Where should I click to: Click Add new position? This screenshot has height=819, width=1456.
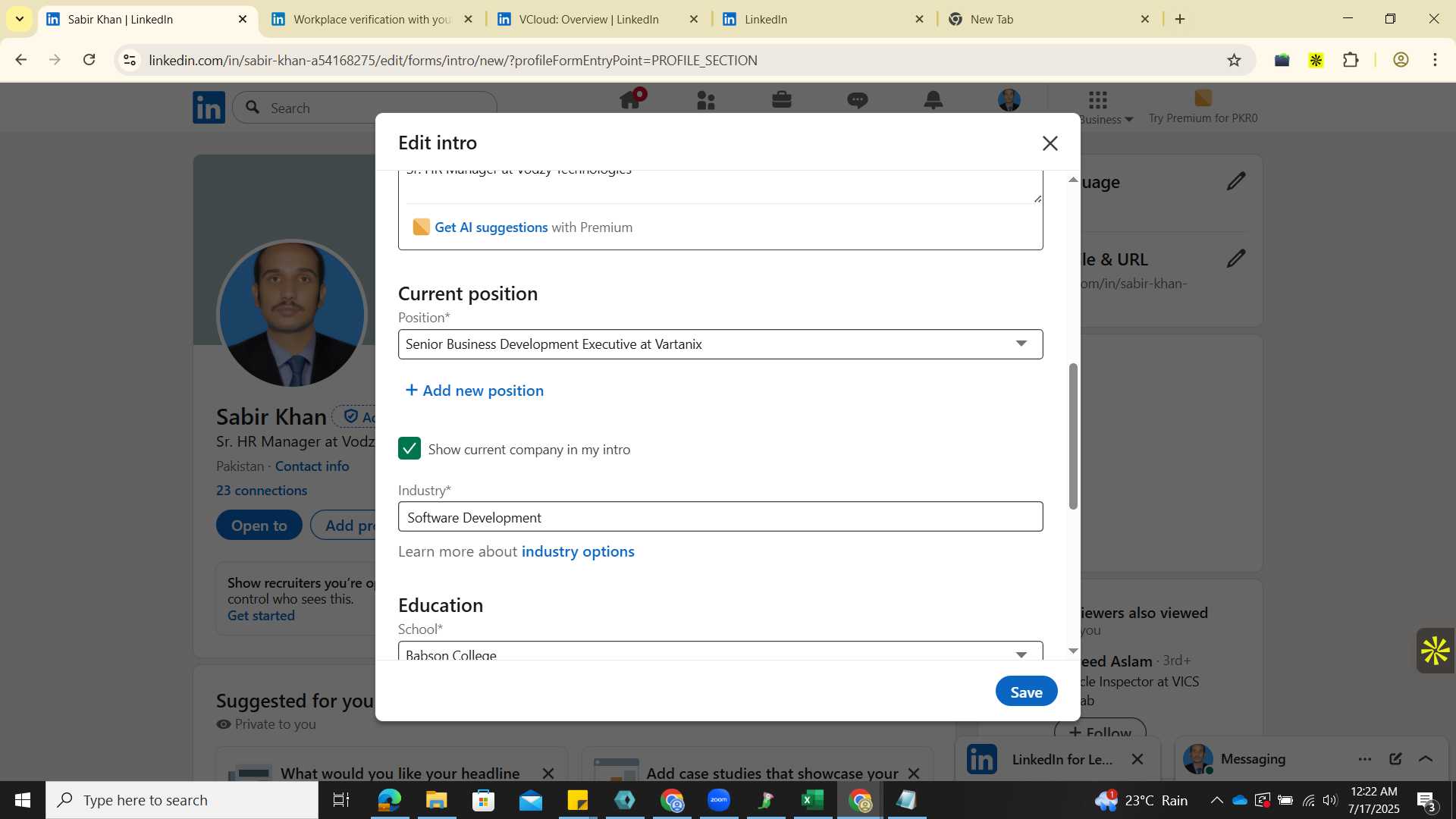[475, 391]
